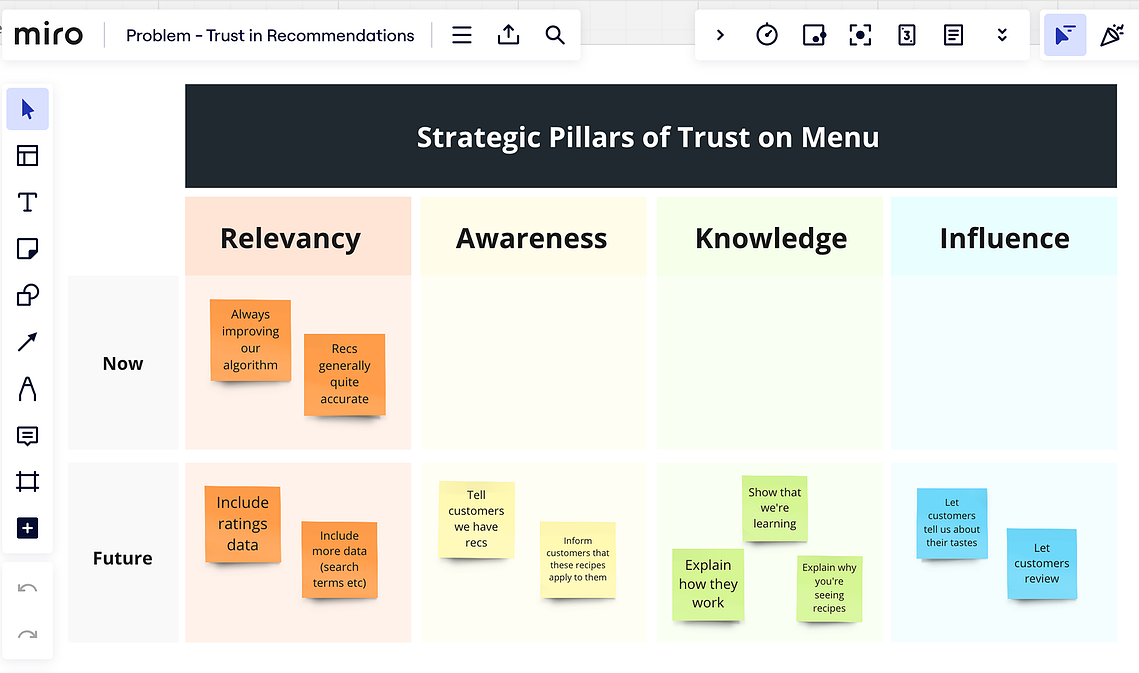This screenshot has width=1139, height=673.
Task: Open the notes panel icon
Action: pyautogui.click(x=953, y=35)
